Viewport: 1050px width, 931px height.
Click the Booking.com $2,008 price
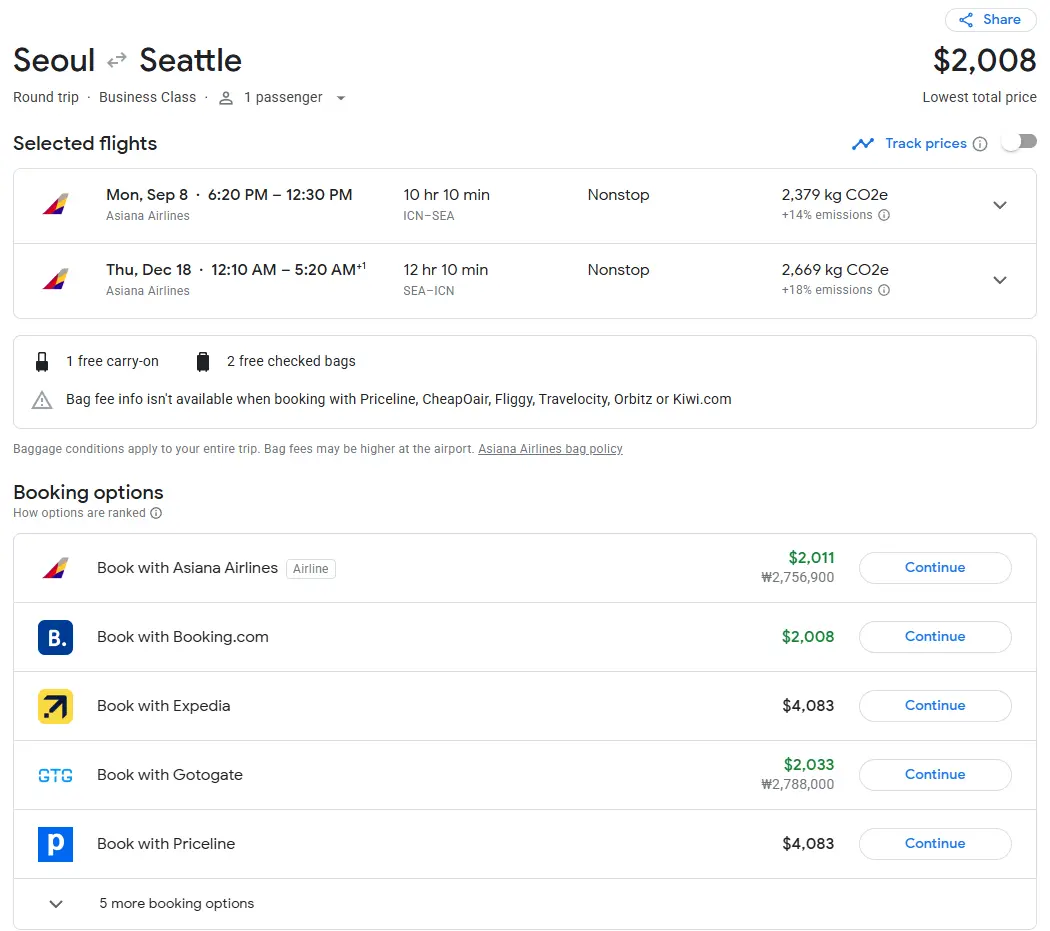tap(808, 636)
